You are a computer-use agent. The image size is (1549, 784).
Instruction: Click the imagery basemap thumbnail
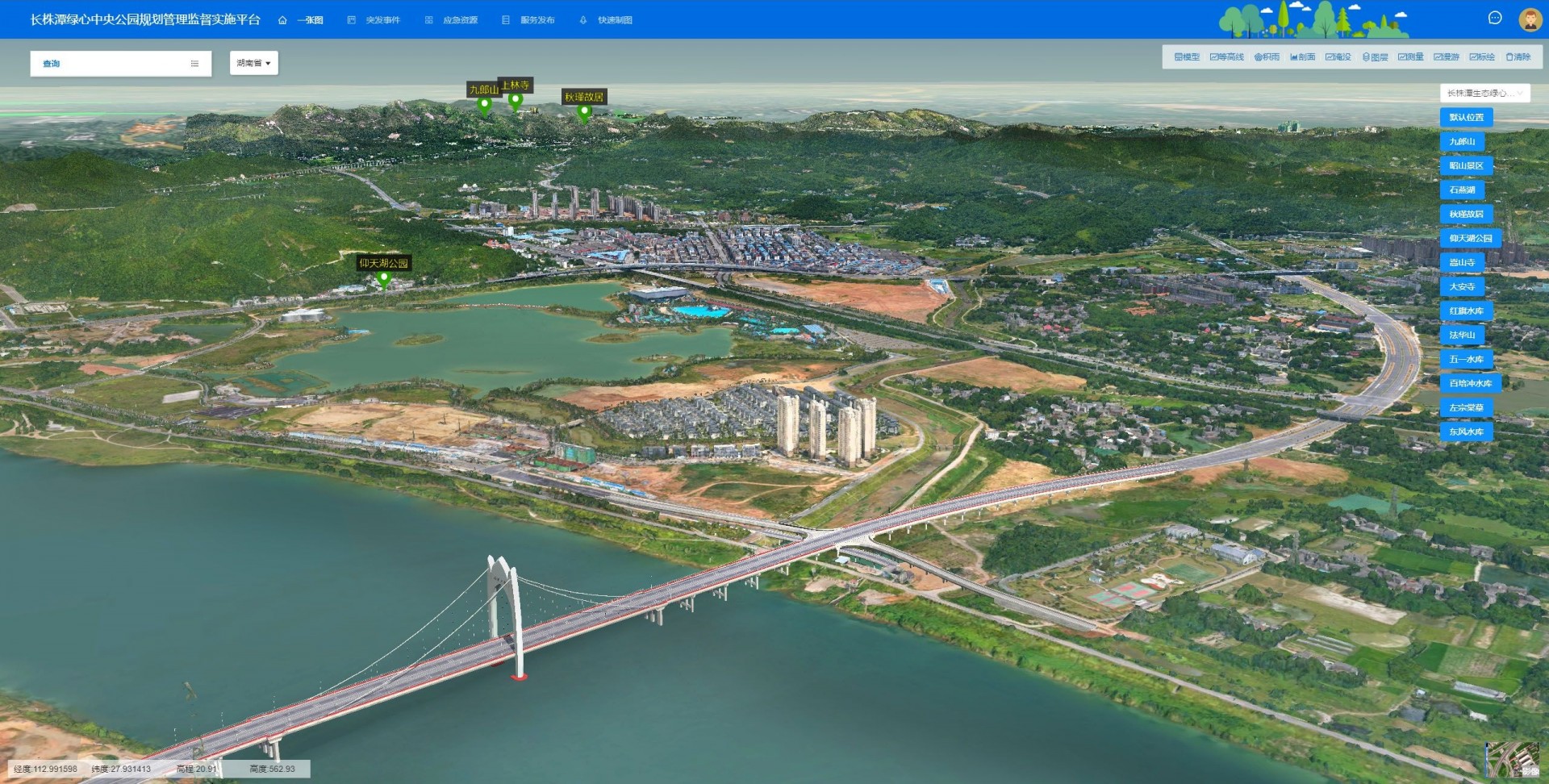coord(1511,760)
